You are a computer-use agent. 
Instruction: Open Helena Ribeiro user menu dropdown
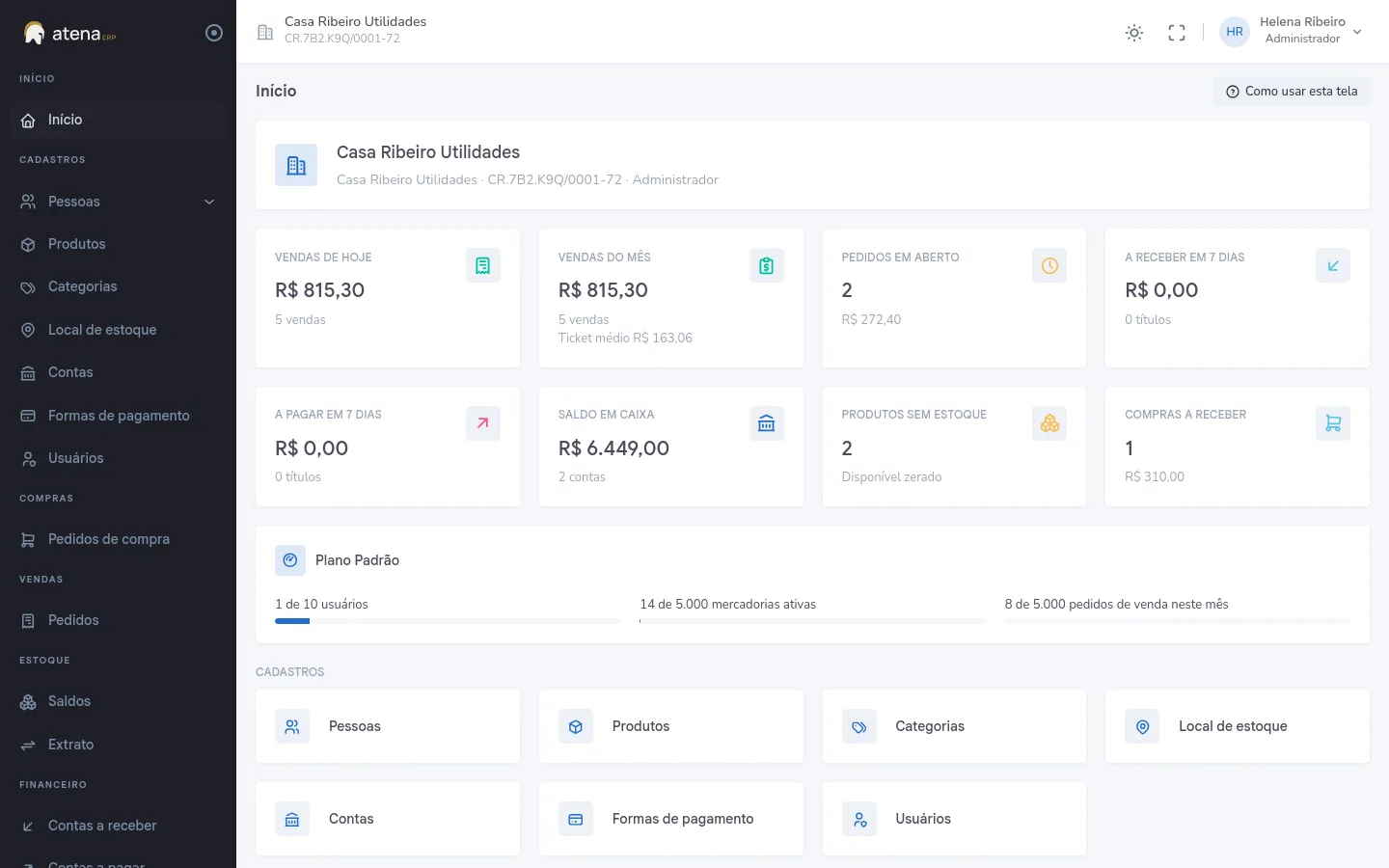1293,31
